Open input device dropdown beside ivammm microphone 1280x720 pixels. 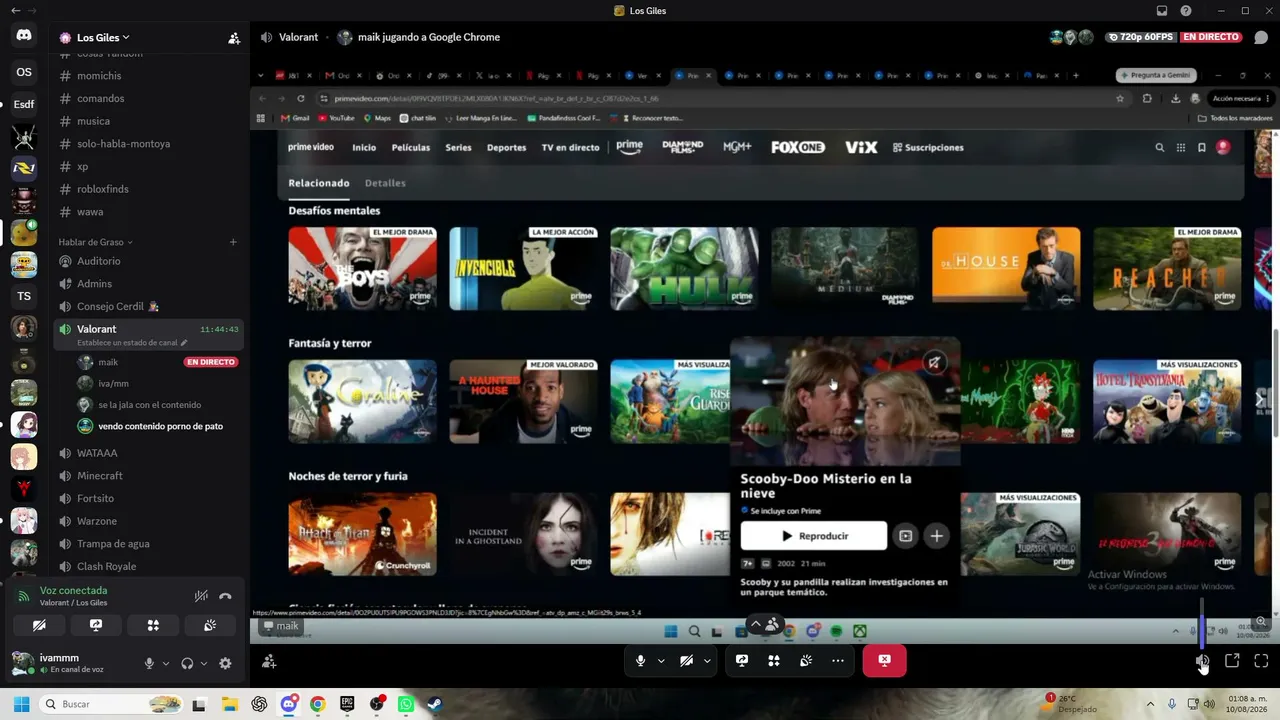[166, 663]
